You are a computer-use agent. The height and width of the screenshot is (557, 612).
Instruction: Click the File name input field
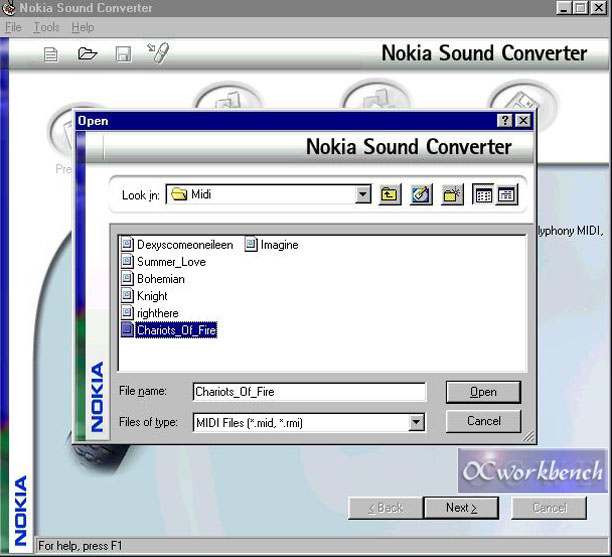(x=309, y=392)
